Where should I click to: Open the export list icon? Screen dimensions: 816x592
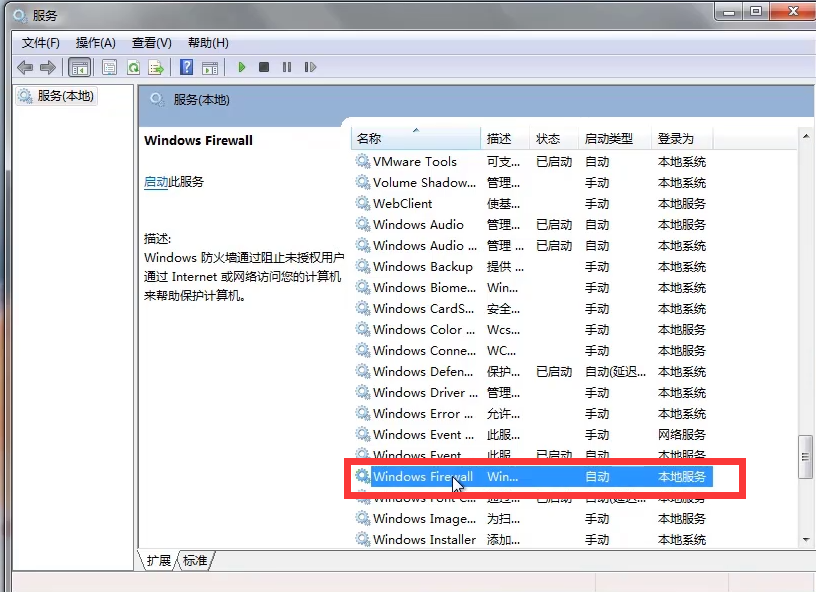(x=158, y=67)
